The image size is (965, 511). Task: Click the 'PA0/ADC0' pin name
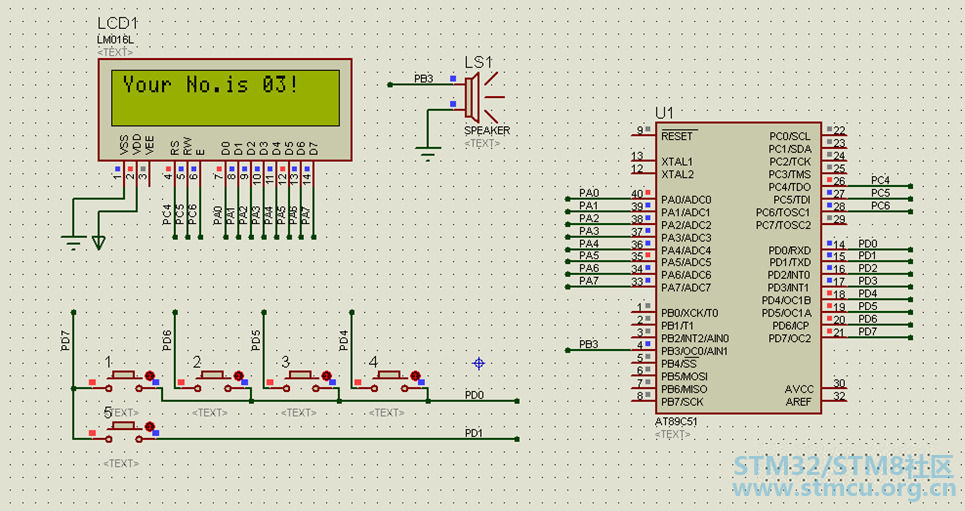pos(686,200)
